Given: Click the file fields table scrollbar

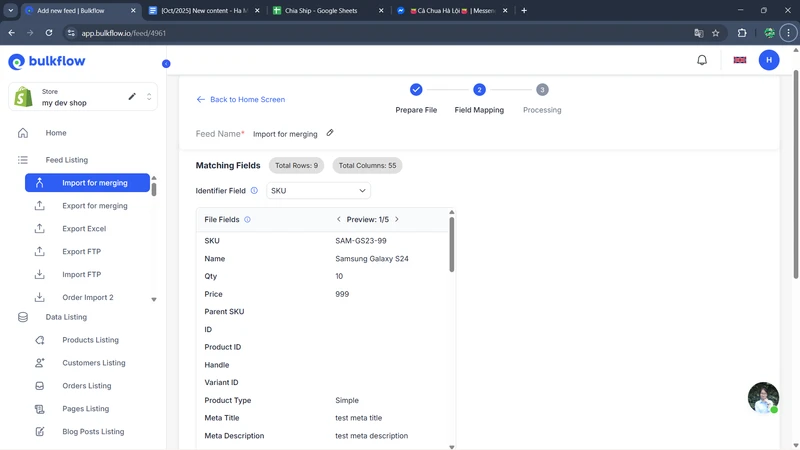Looking at the screenshot, I should [x=452, y=245].
